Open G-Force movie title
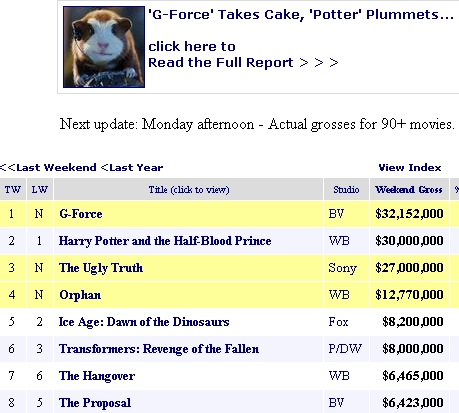Screen dimensions: 459x413 click(81, 214)
